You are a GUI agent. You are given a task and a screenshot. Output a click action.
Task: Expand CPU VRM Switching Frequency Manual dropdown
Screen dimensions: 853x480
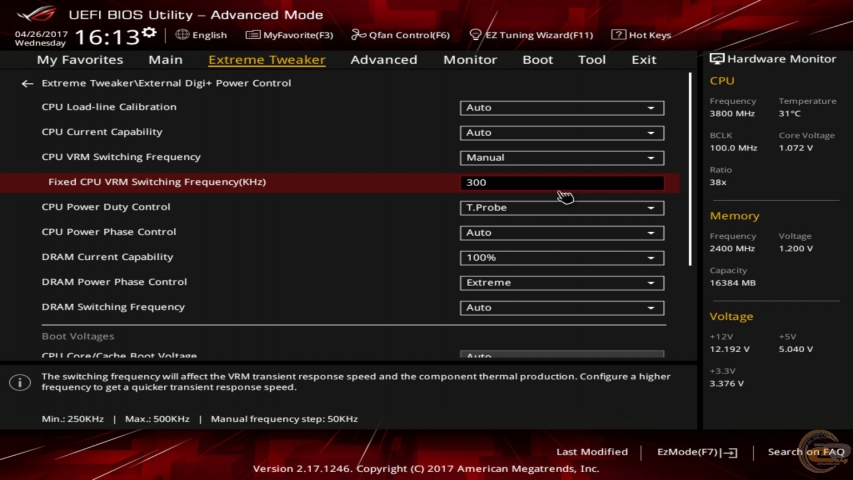pos(561,158)
